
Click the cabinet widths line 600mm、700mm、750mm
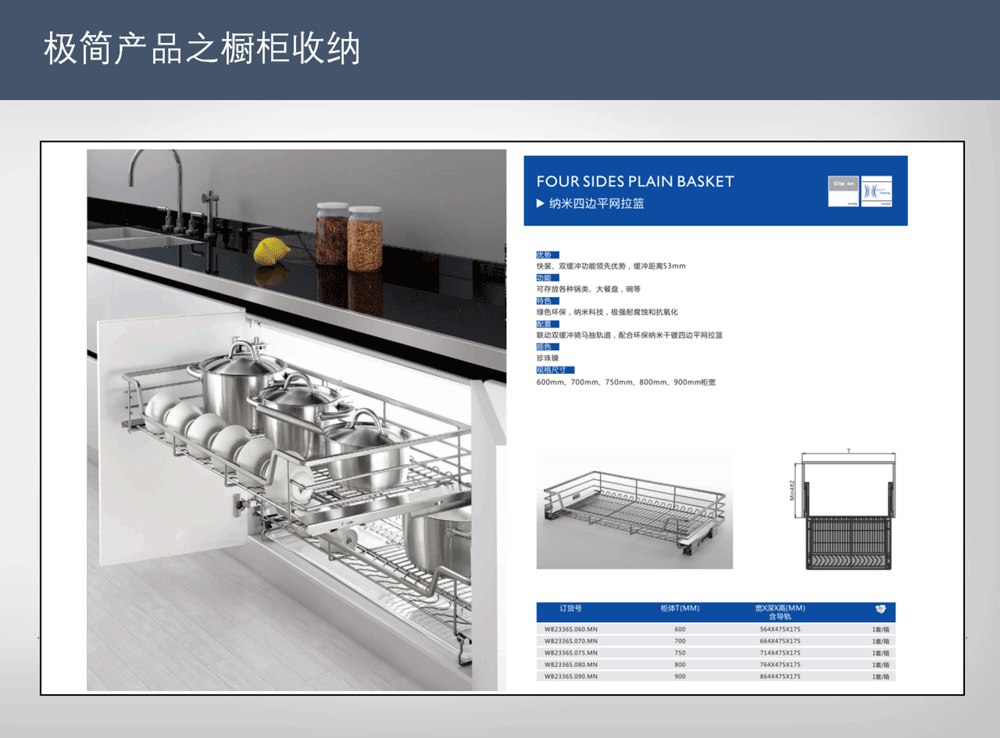point(626,382)
